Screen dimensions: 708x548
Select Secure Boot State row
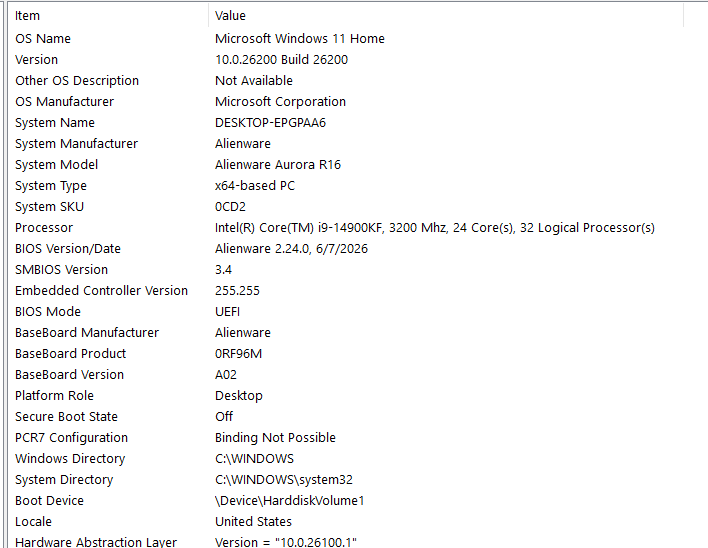coord(66,417)
